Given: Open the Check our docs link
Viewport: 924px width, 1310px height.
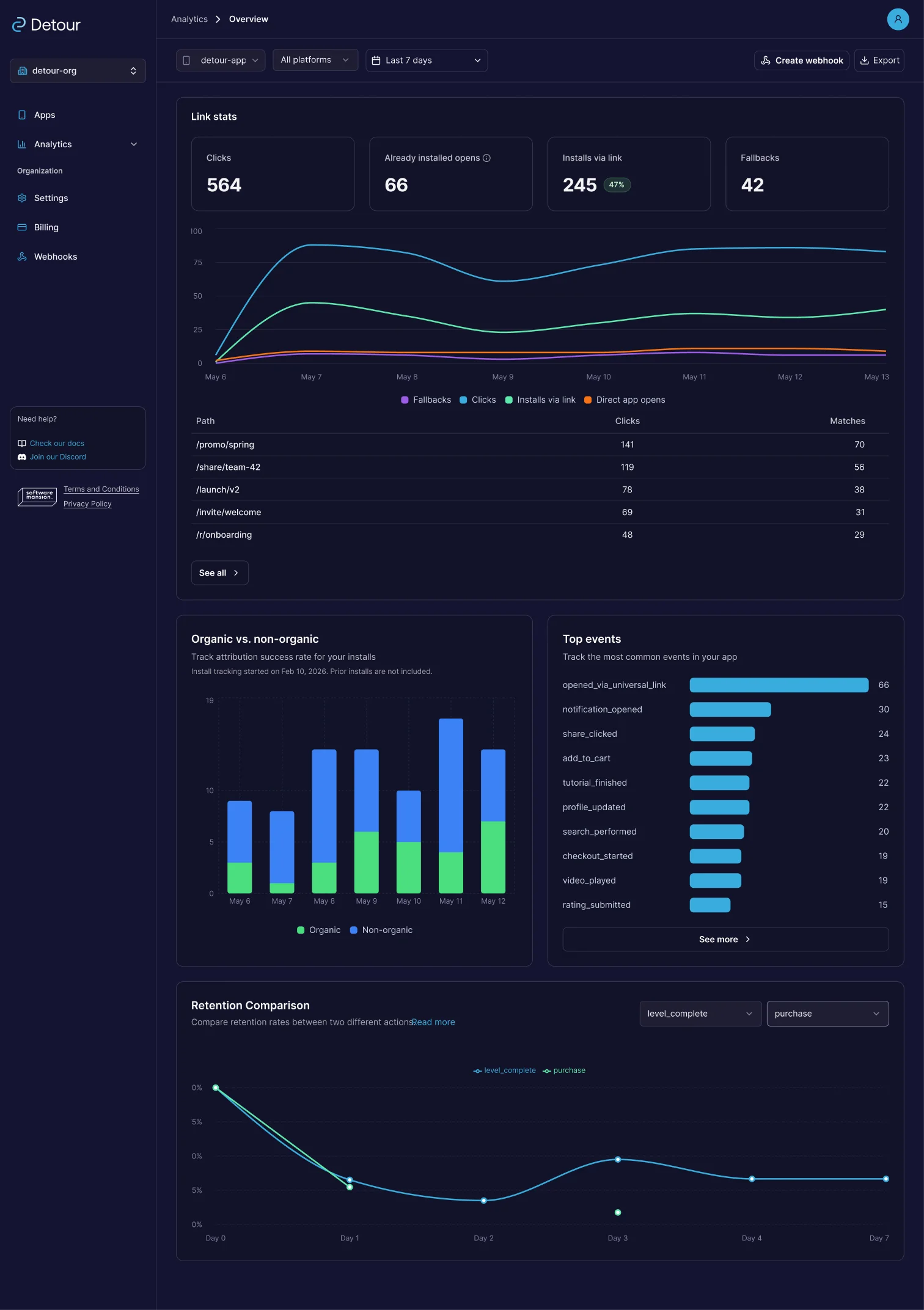Looking at the screenshot, I should (57, 444).
